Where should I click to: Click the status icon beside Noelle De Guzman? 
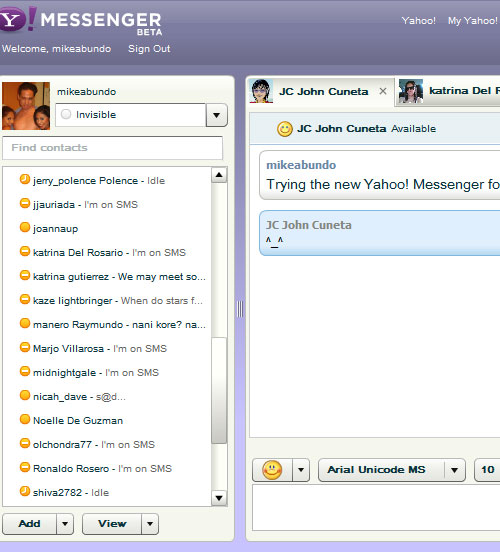point(25,419)
